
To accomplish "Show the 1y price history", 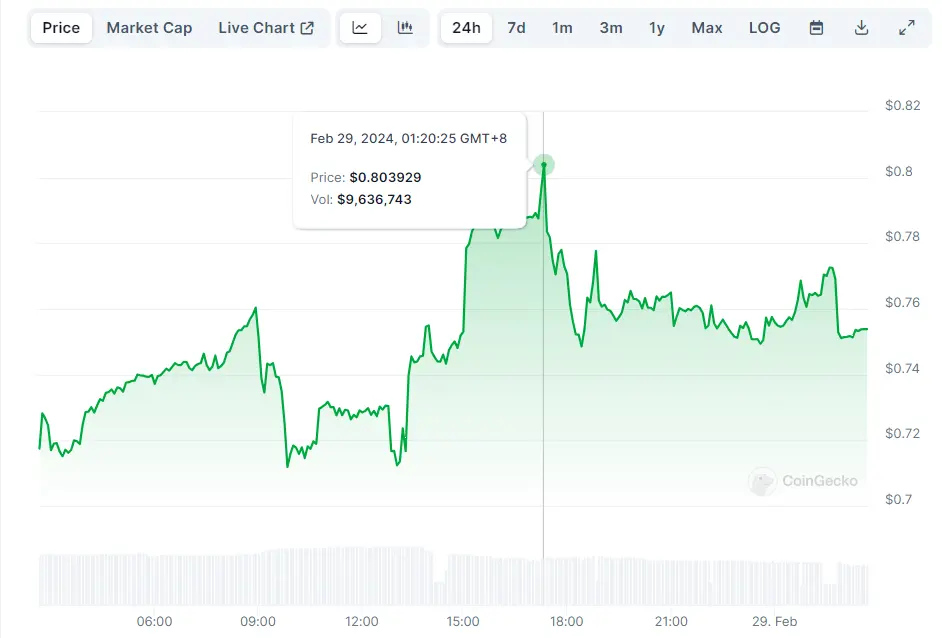I will click(x=656, y=28).
